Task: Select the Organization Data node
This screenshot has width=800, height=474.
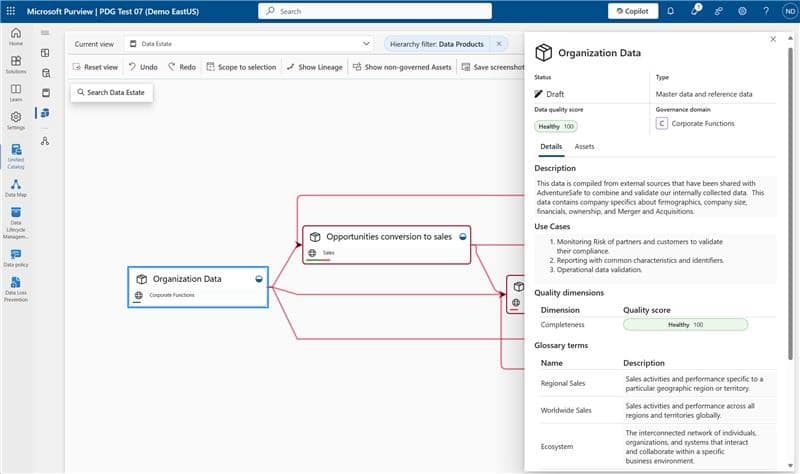Action: pos(198,287)
